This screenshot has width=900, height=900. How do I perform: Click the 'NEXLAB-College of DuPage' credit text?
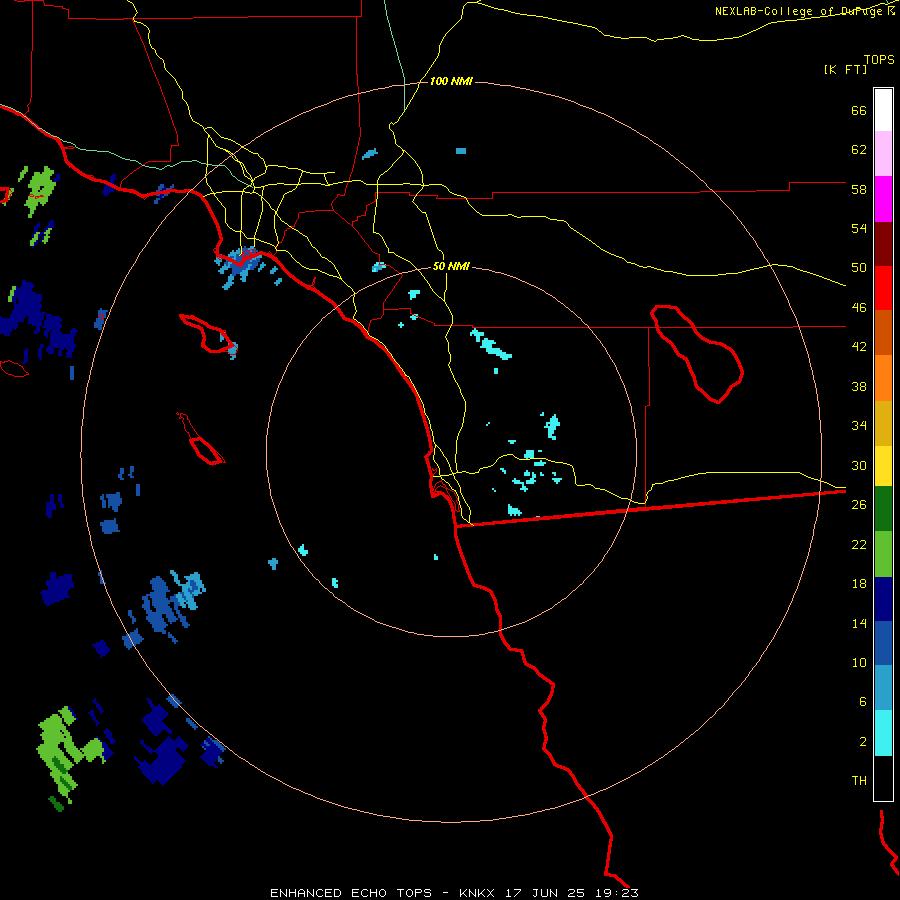pos(800,11)
